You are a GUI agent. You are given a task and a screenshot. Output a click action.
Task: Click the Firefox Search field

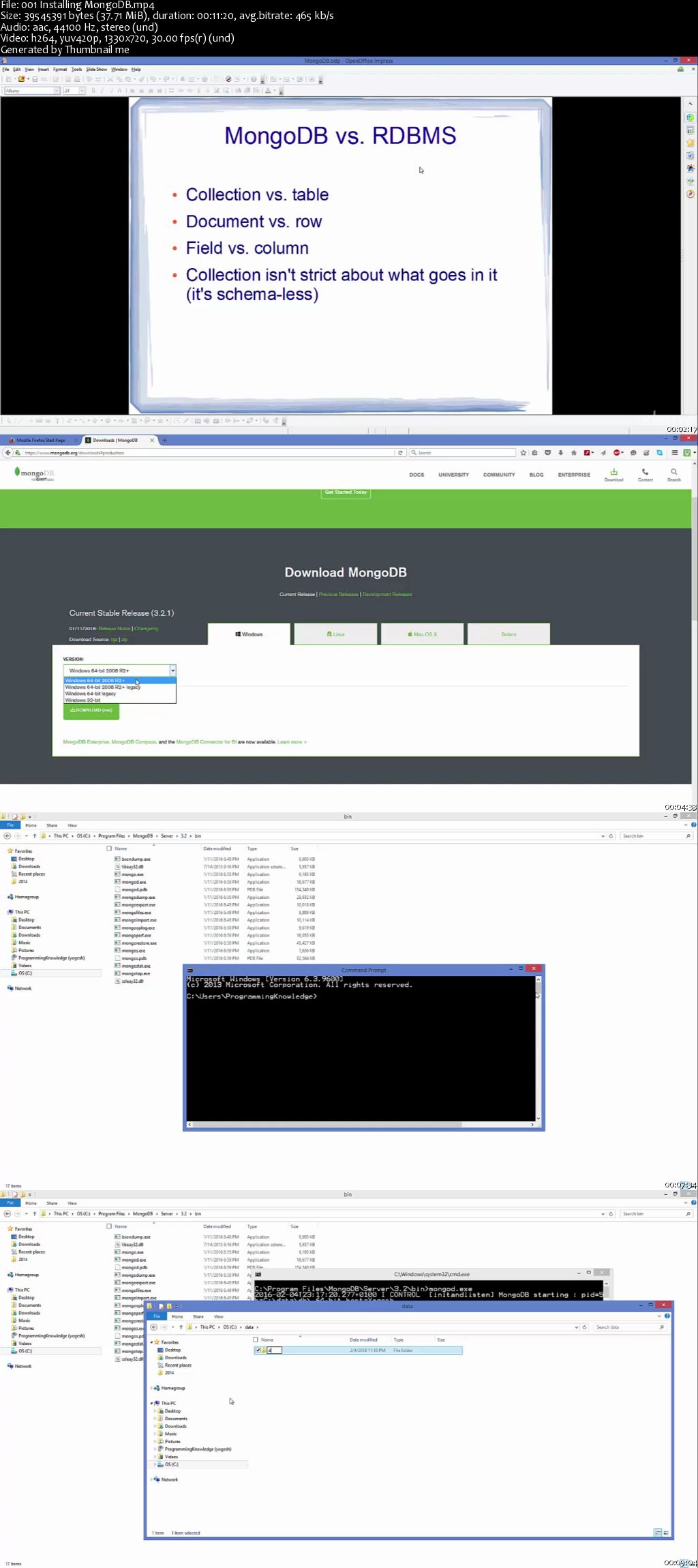[461, 453]
